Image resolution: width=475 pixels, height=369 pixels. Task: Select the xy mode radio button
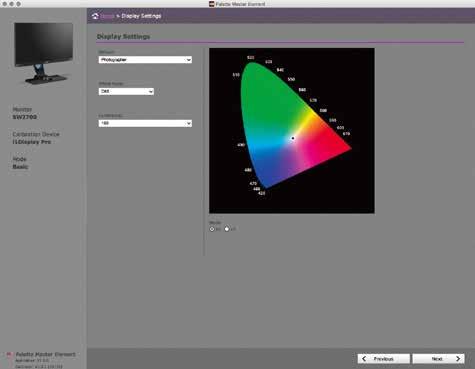coord(212,229)
